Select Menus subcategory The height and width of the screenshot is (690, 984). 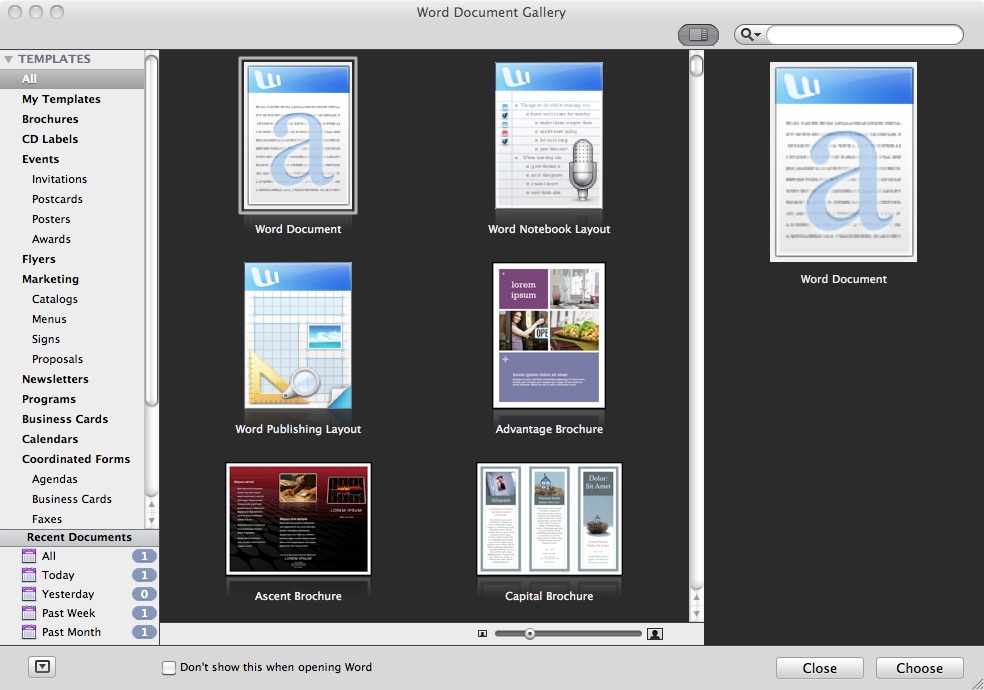point(49,319)
